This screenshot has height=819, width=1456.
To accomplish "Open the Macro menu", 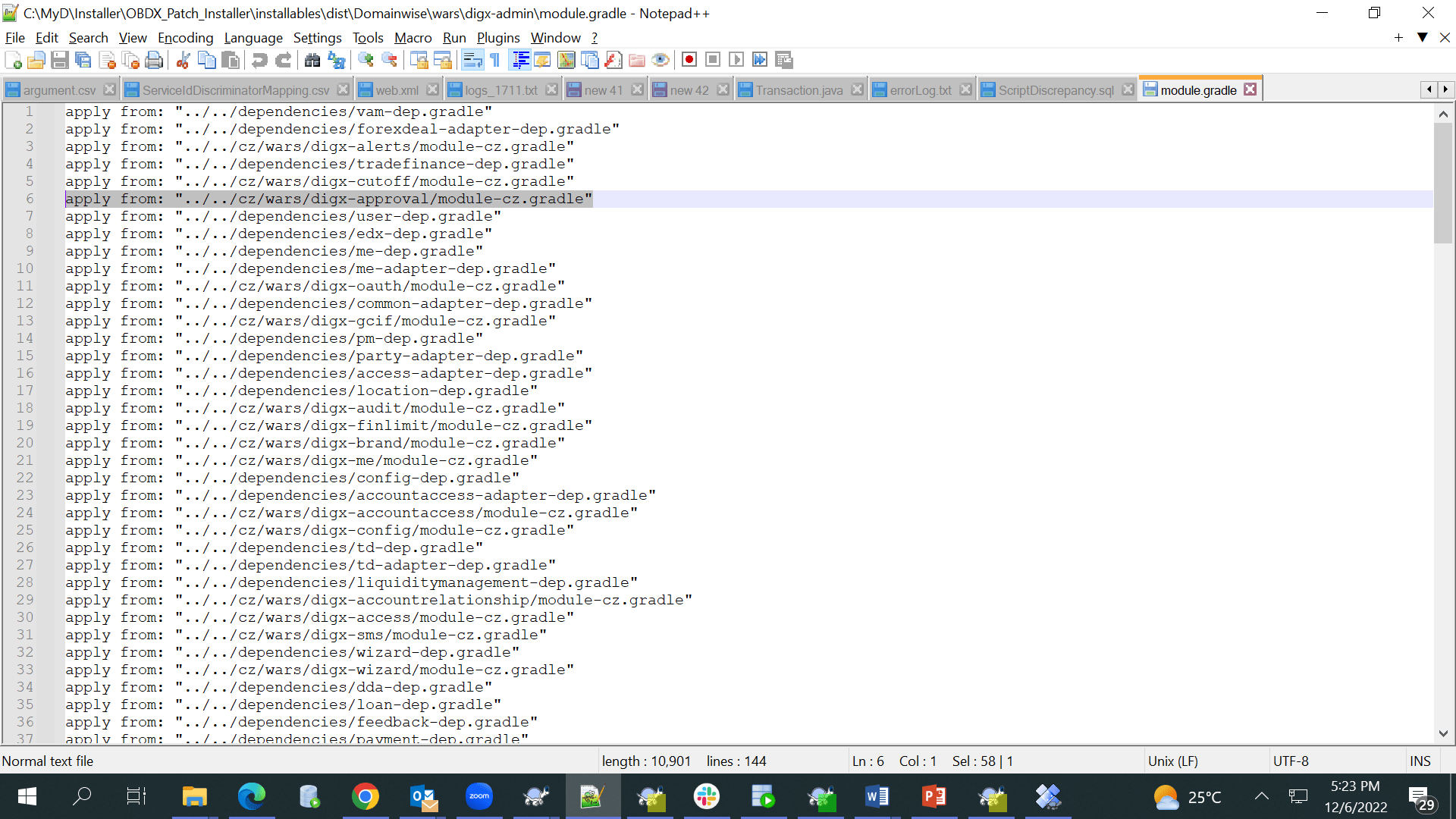I will (413, 37).
